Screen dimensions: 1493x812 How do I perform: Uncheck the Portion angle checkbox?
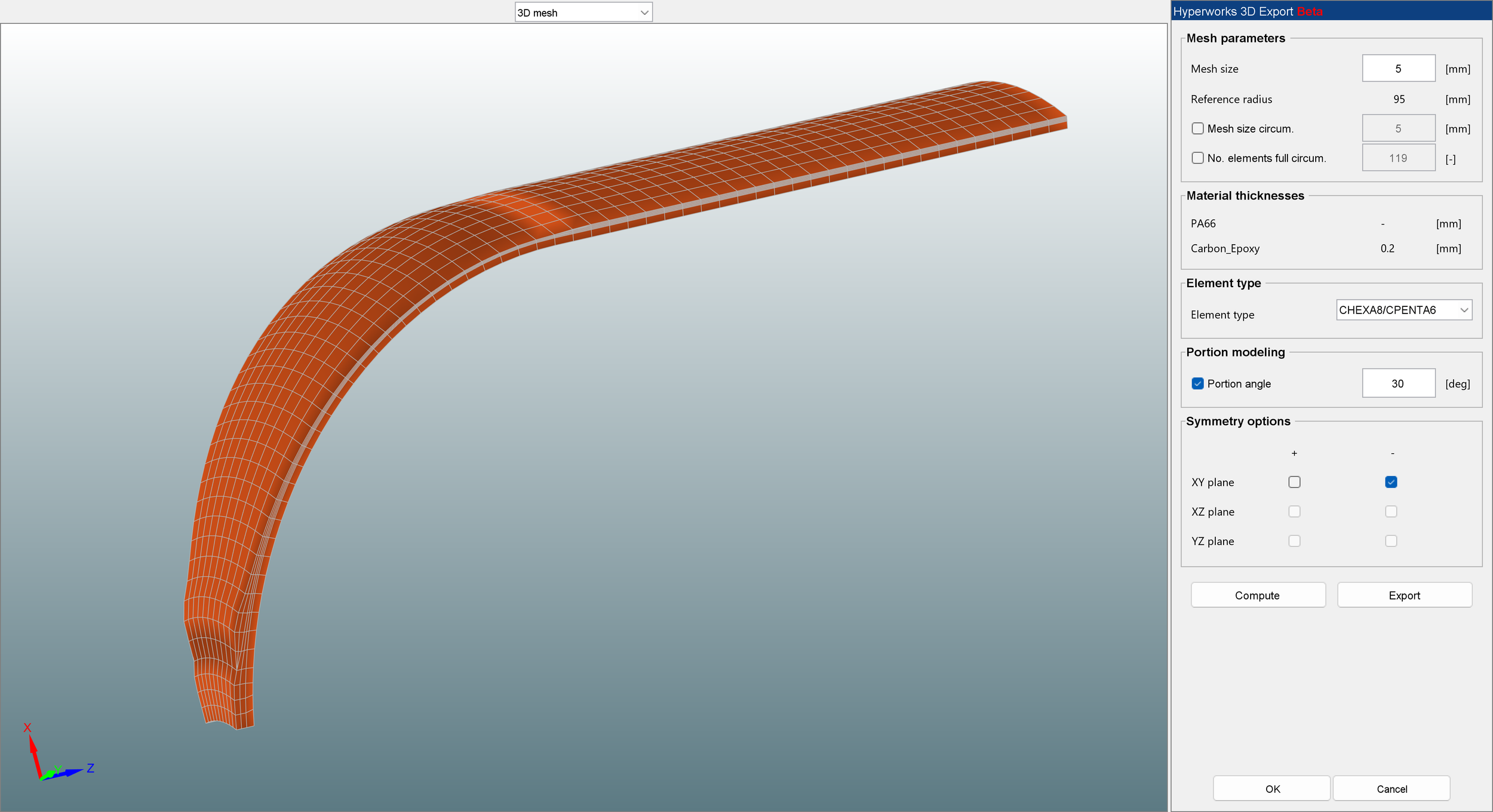pyautogui.click(x=1197, y=383)
